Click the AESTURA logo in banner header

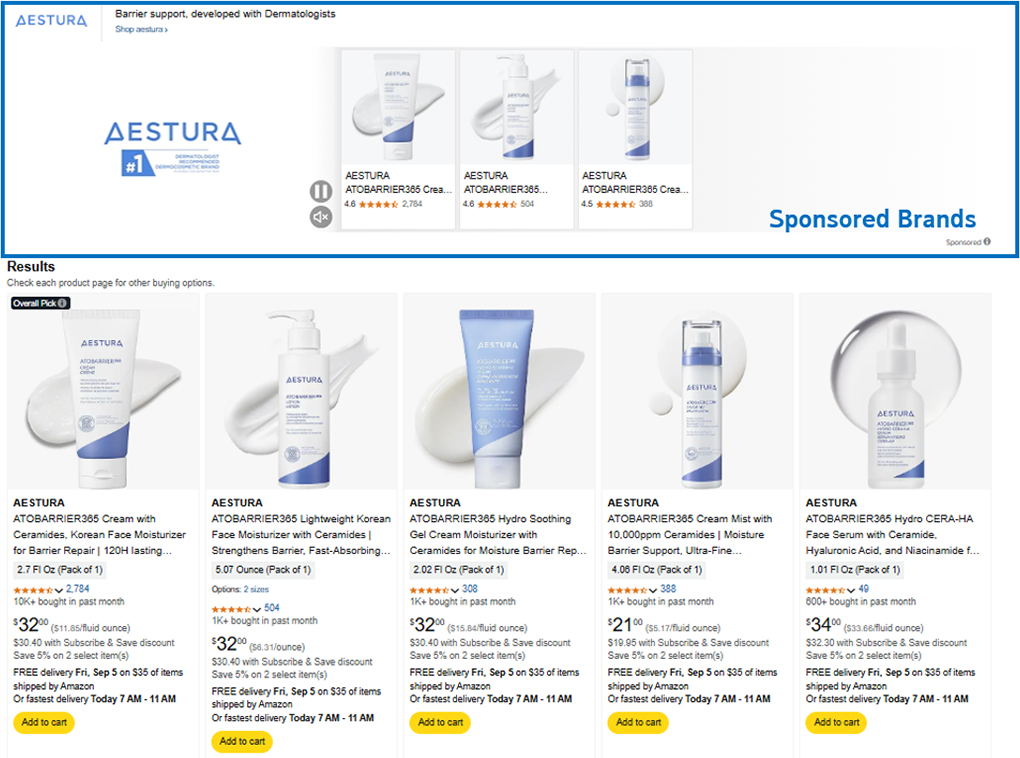coord(51,21)
